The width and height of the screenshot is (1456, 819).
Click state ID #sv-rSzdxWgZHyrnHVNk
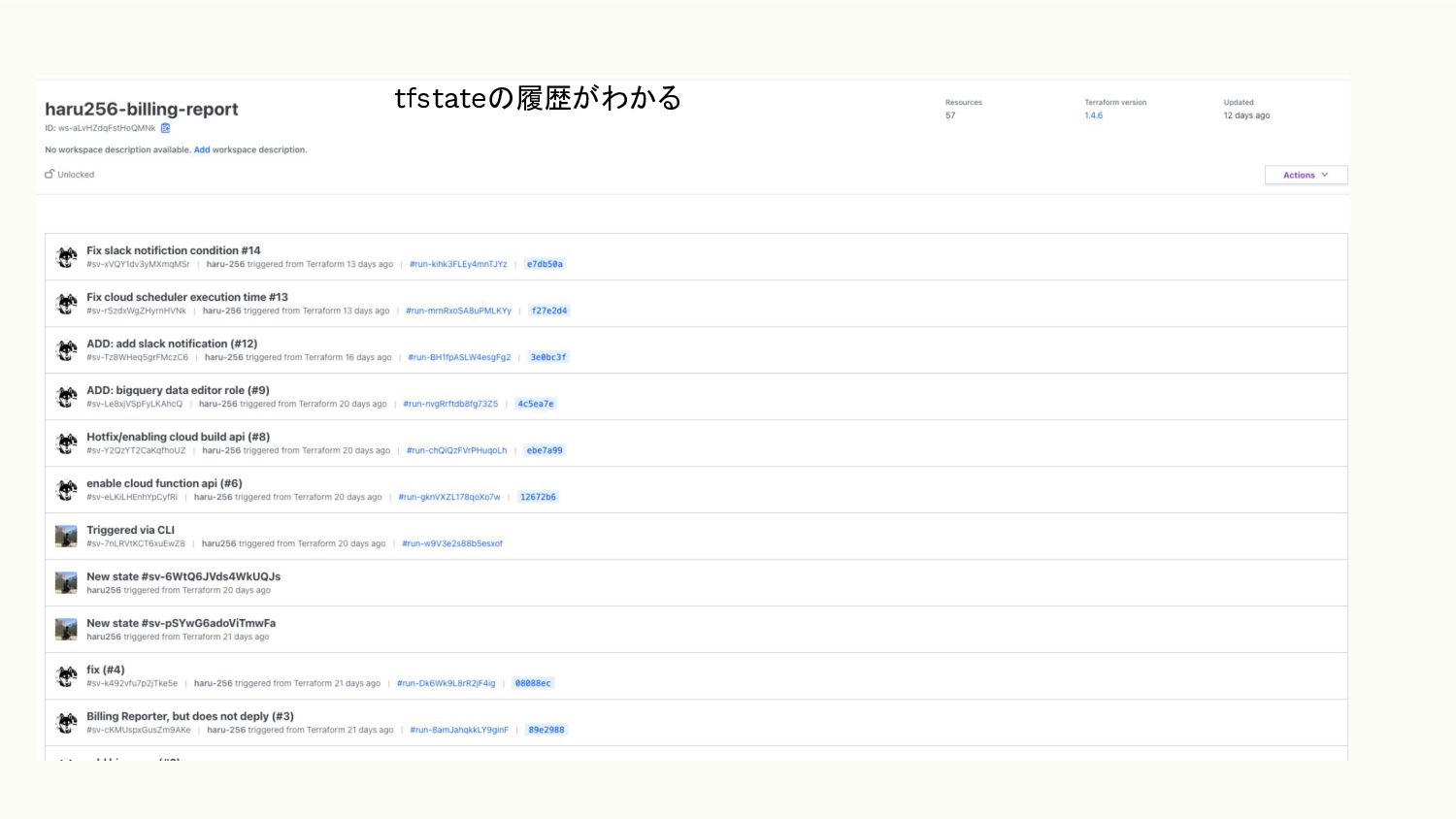[x=136, y=311]
